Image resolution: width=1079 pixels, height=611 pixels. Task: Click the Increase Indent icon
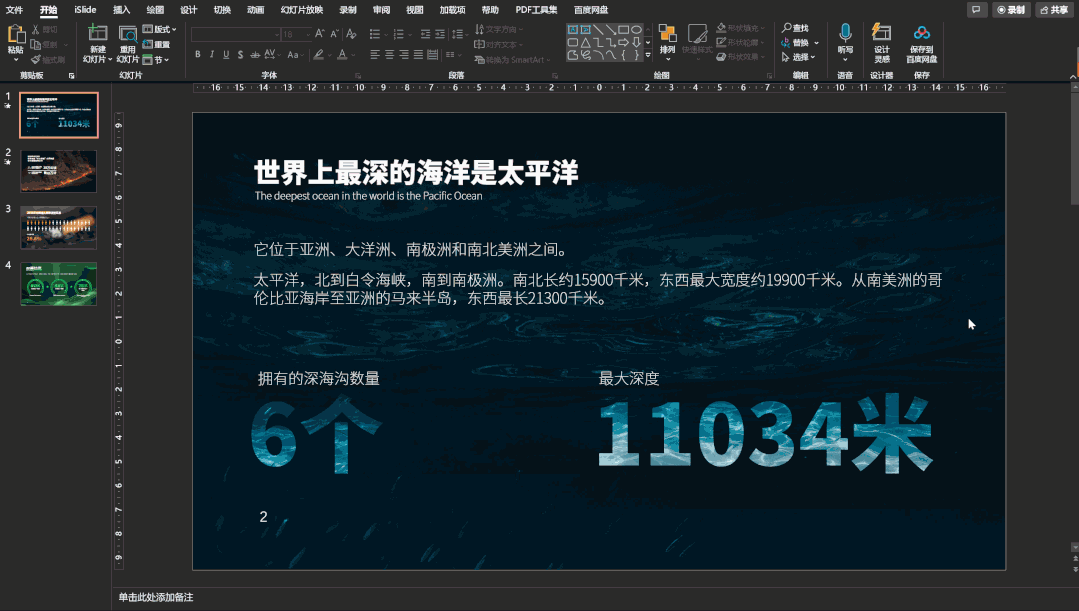pos(440,34)
